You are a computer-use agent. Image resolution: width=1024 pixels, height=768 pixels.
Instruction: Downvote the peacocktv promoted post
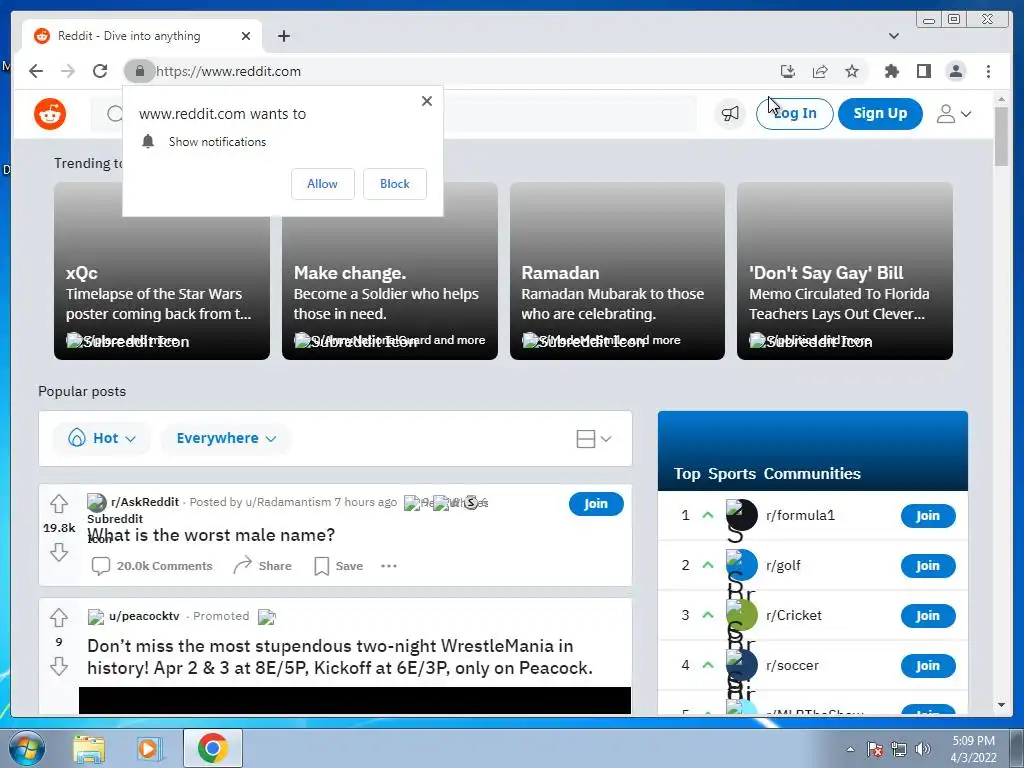pos(59,666)
